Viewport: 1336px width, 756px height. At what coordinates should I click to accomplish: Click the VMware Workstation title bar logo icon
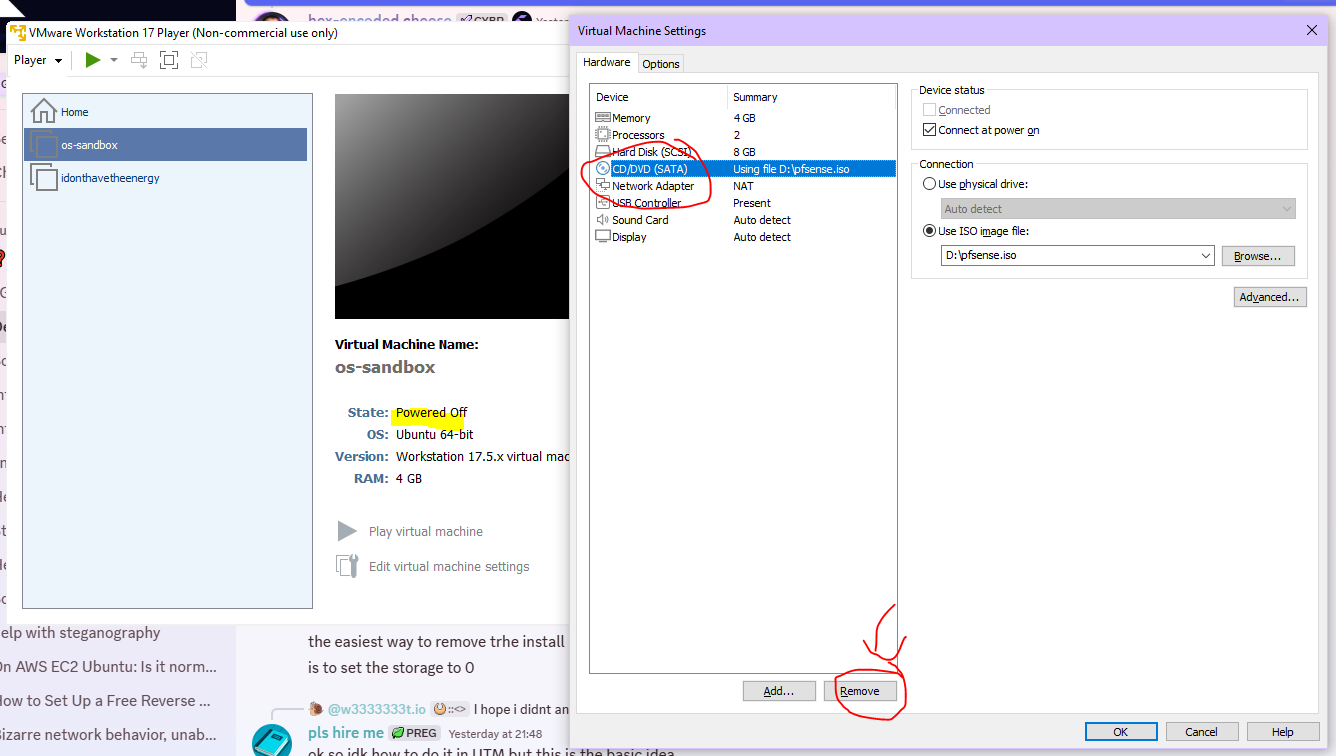click(17, 32)
